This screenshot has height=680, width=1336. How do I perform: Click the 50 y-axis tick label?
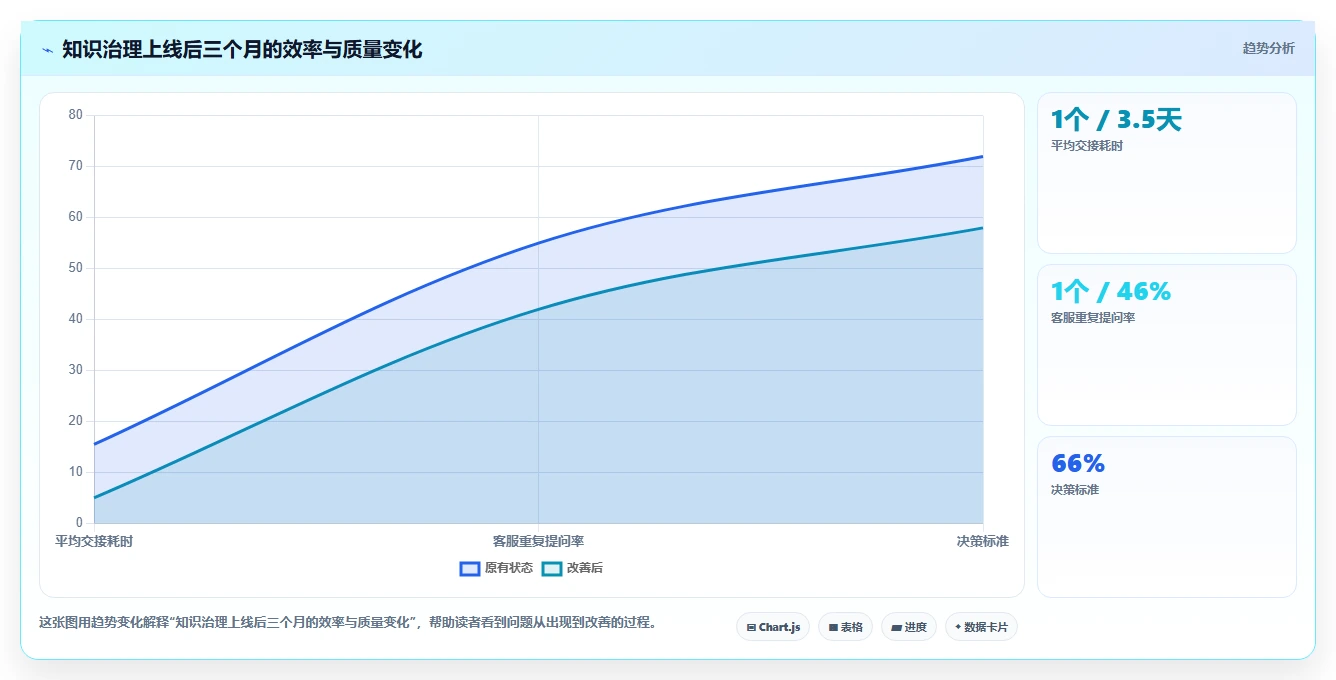pyautogui.click(x=76, y=268)
